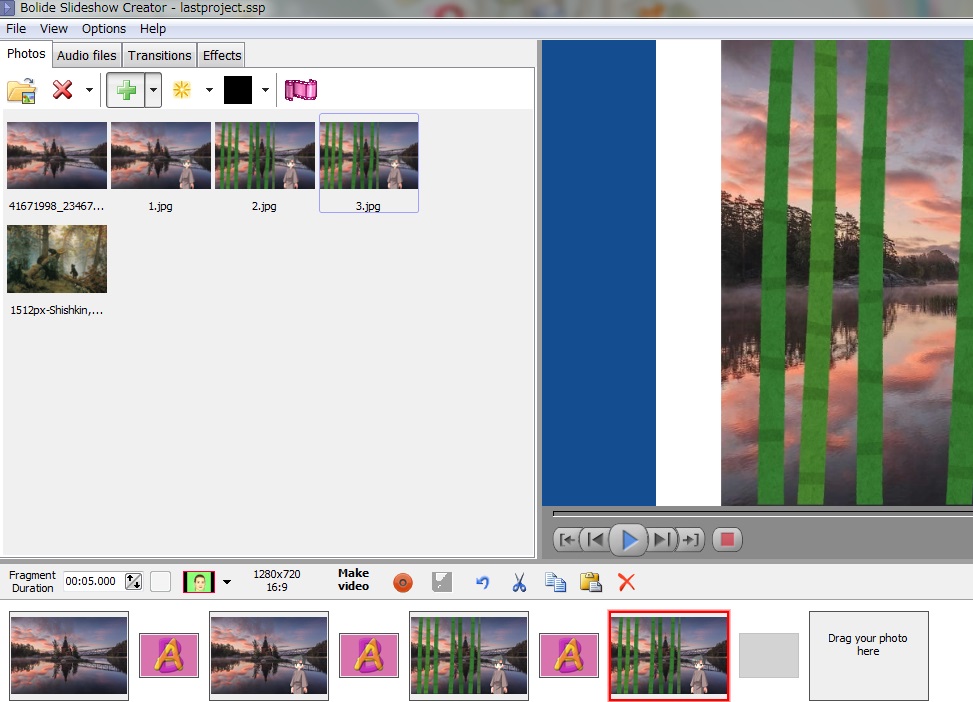Click the red X remove photo icon

tap(62, 90)
